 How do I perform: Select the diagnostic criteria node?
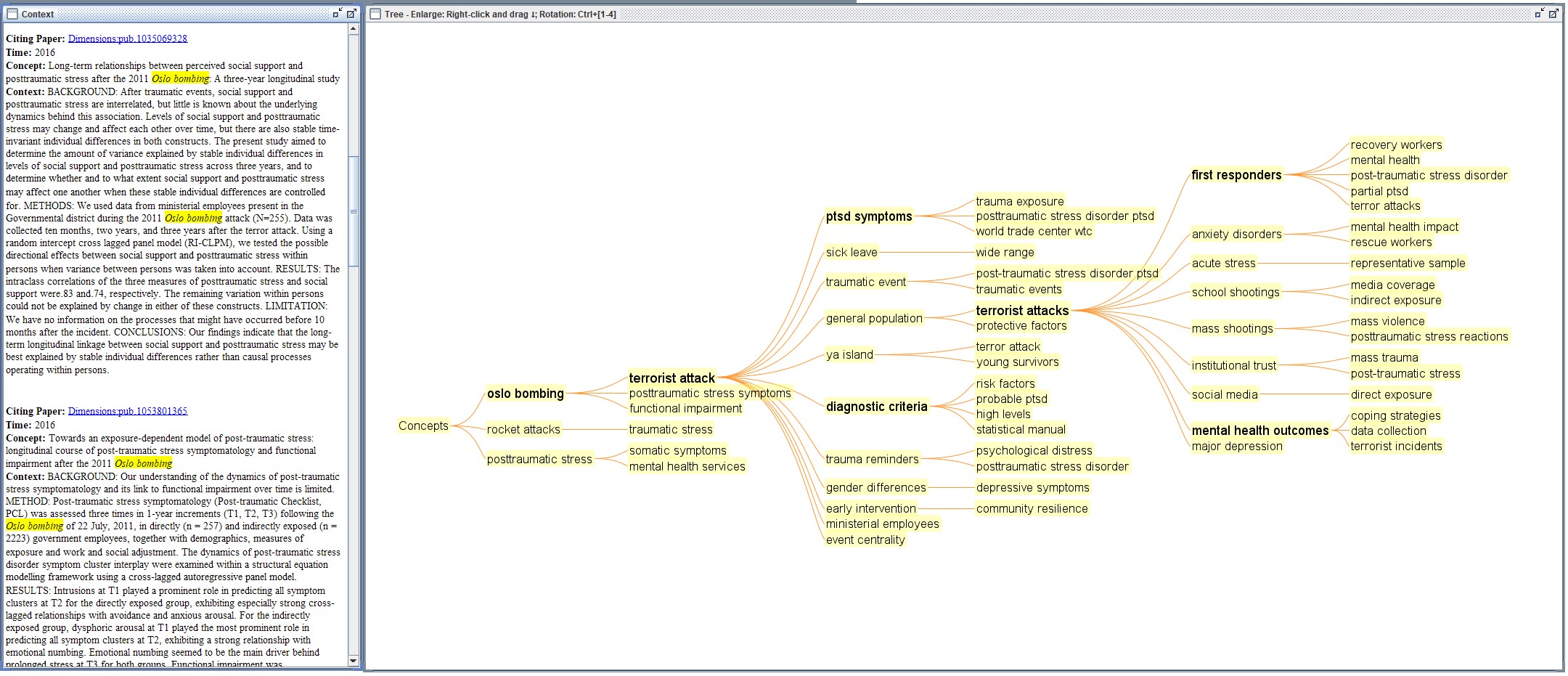(876, 407)
